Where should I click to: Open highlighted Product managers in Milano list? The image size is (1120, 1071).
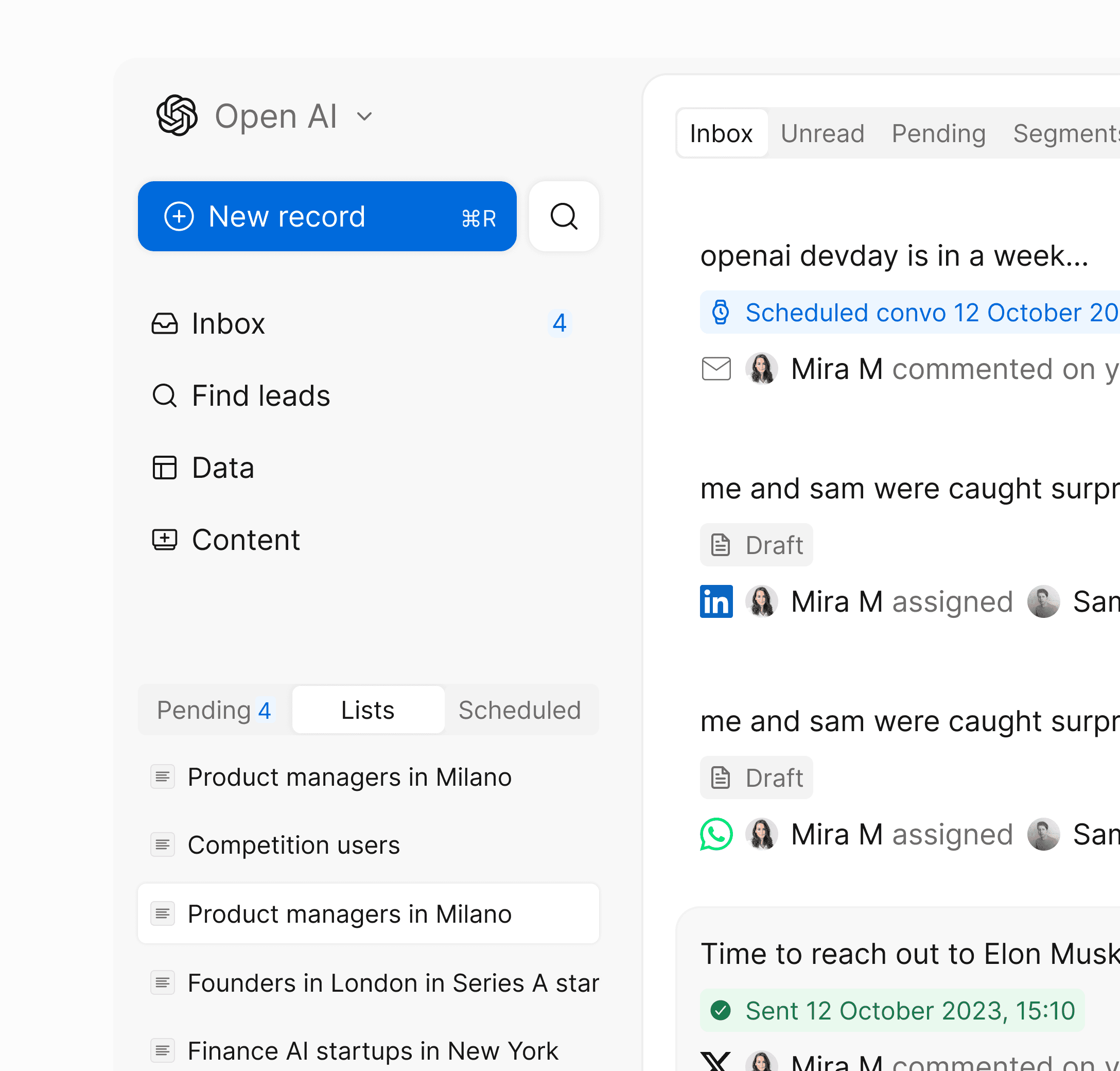368,913
